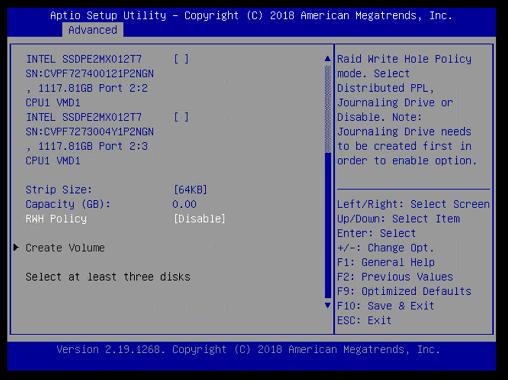The height and width of the screenshot is (380, 508).
Task: Open the Strip Size 64KB option
Action: (190, 190)
